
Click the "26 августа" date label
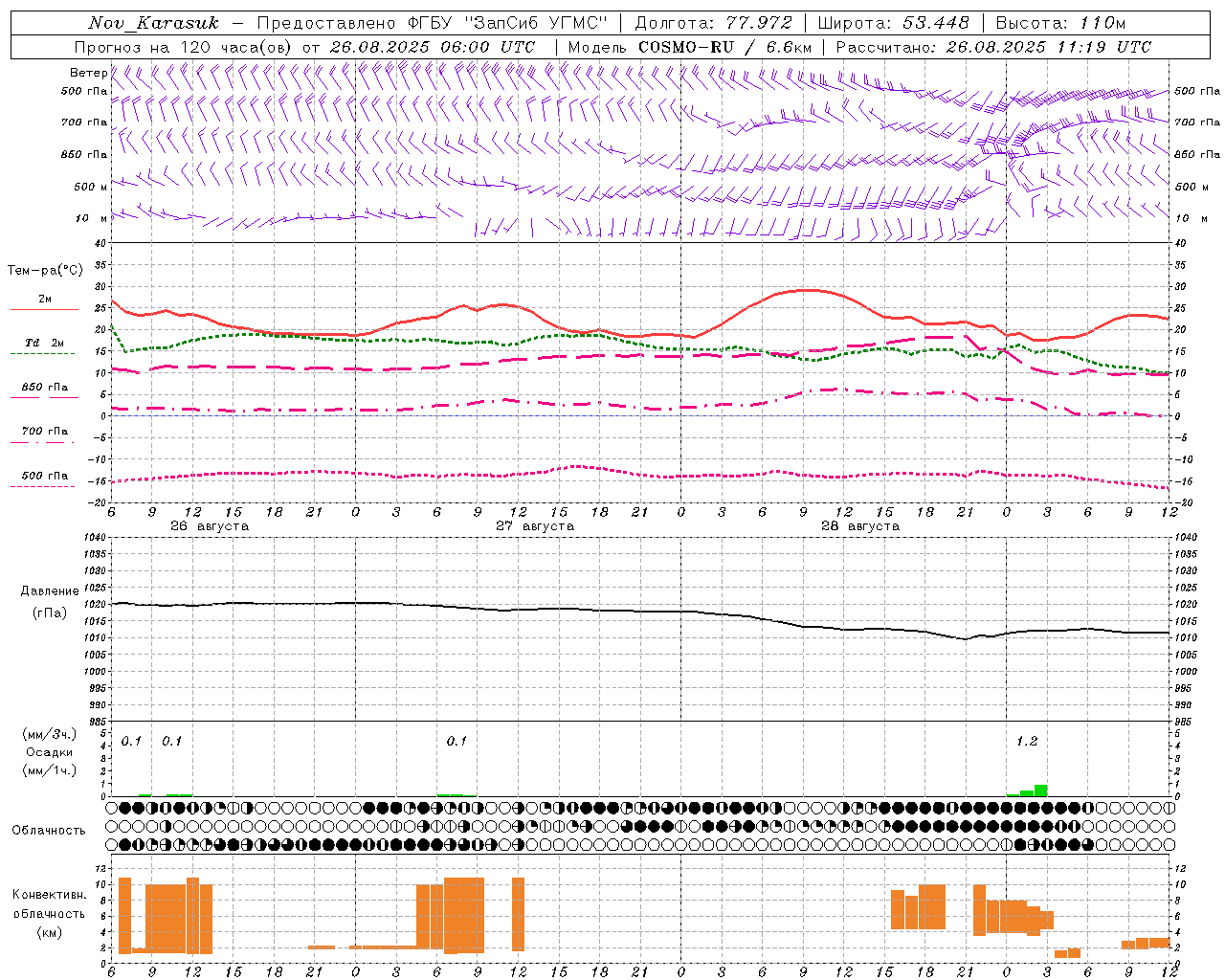(x=210, y=526)
